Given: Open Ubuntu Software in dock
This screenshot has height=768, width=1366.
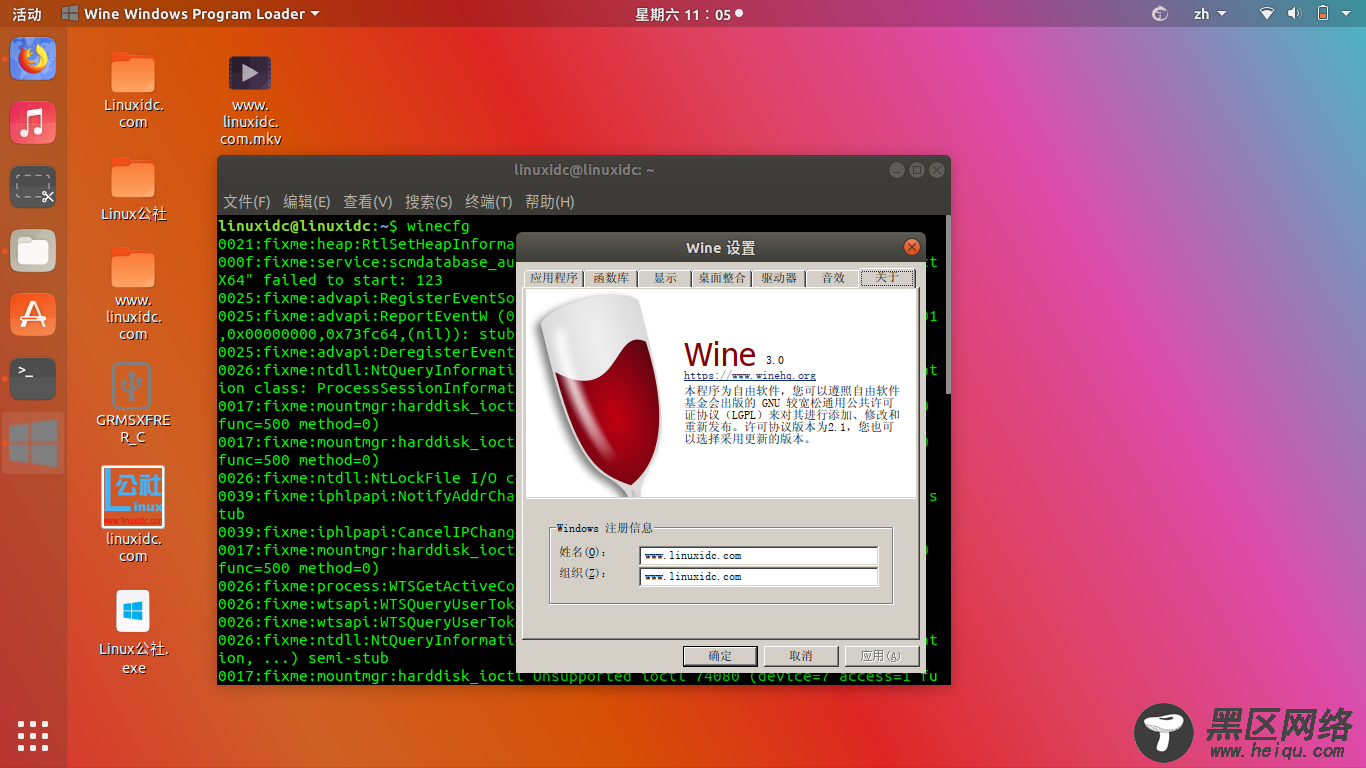Looking at the screenshot, I should click(33, 315).
